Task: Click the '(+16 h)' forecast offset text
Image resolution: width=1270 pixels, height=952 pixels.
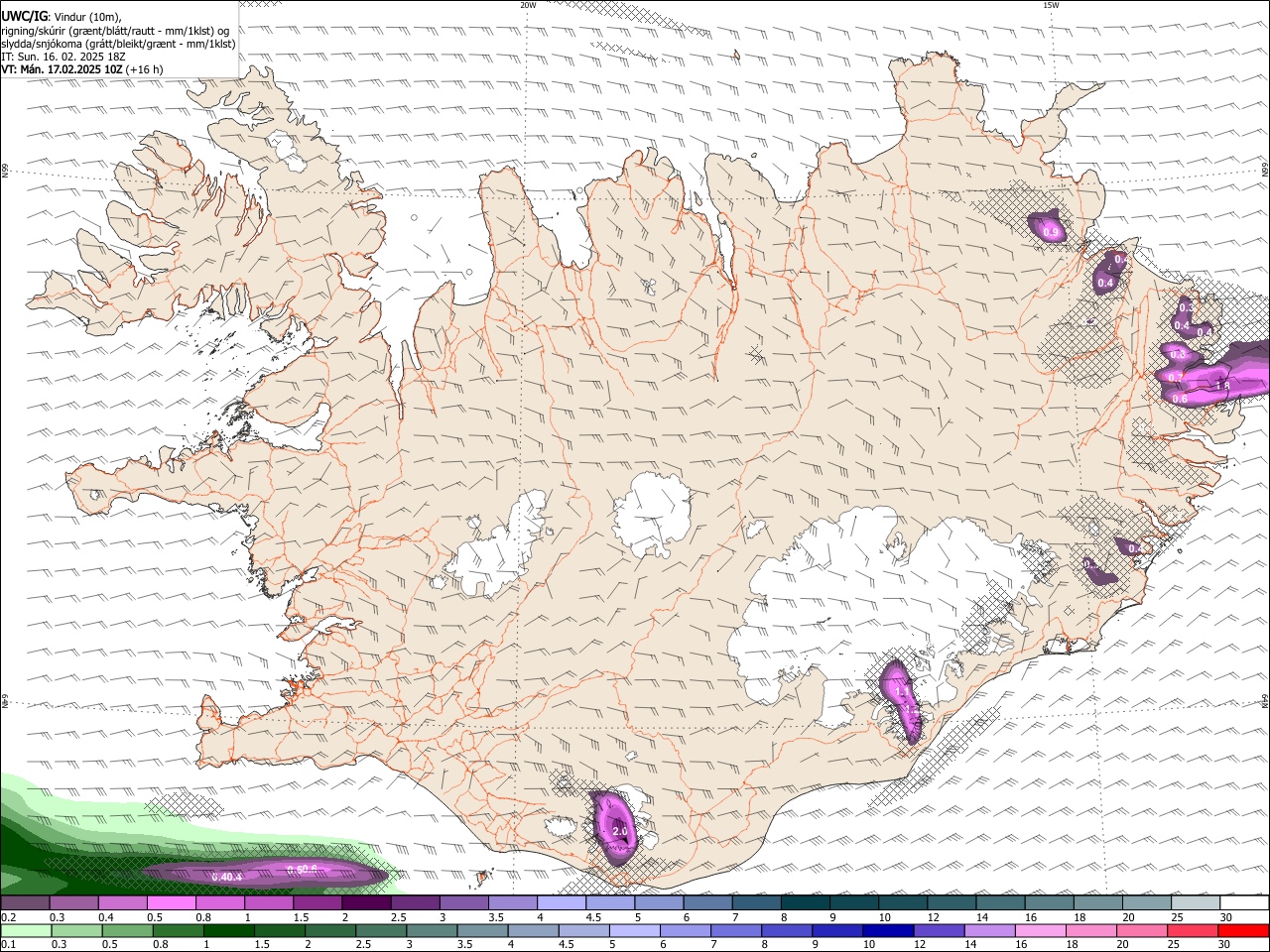Action: [145, 69]
